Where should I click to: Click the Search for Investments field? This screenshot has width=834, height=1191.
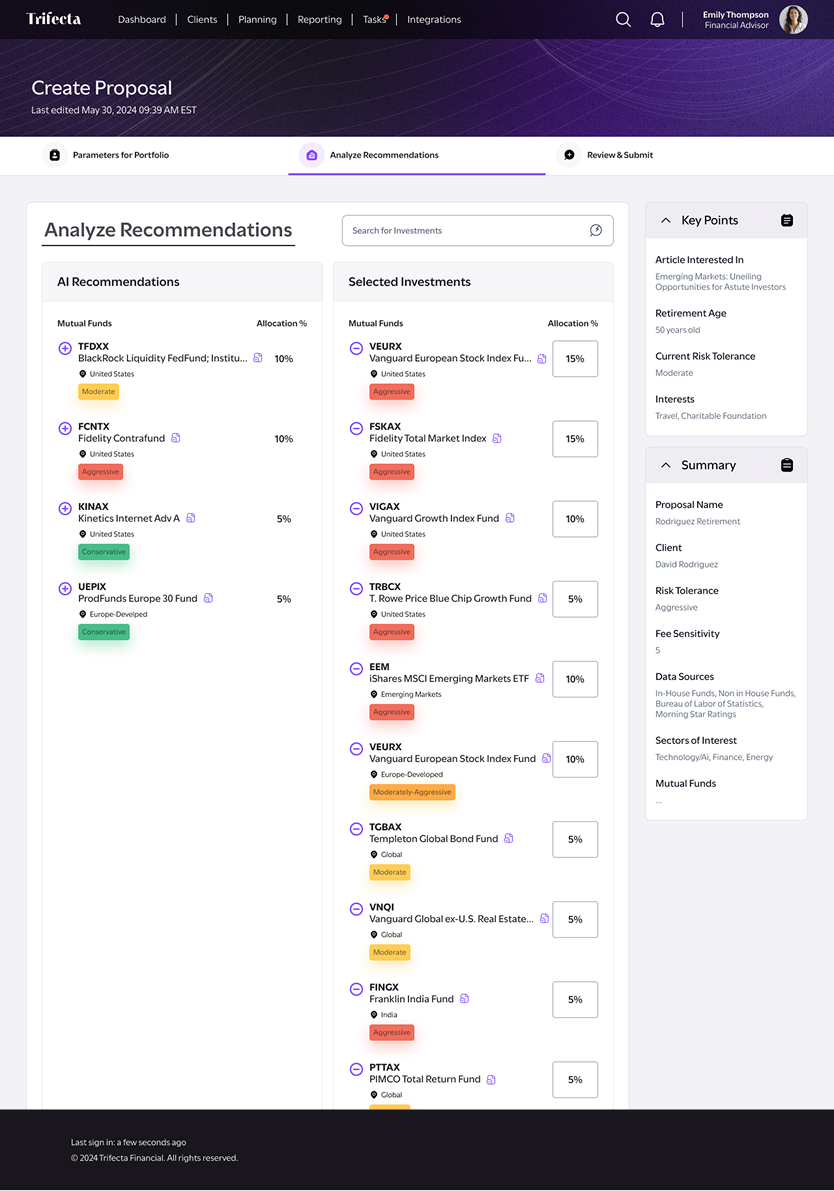tap(478, 230)
